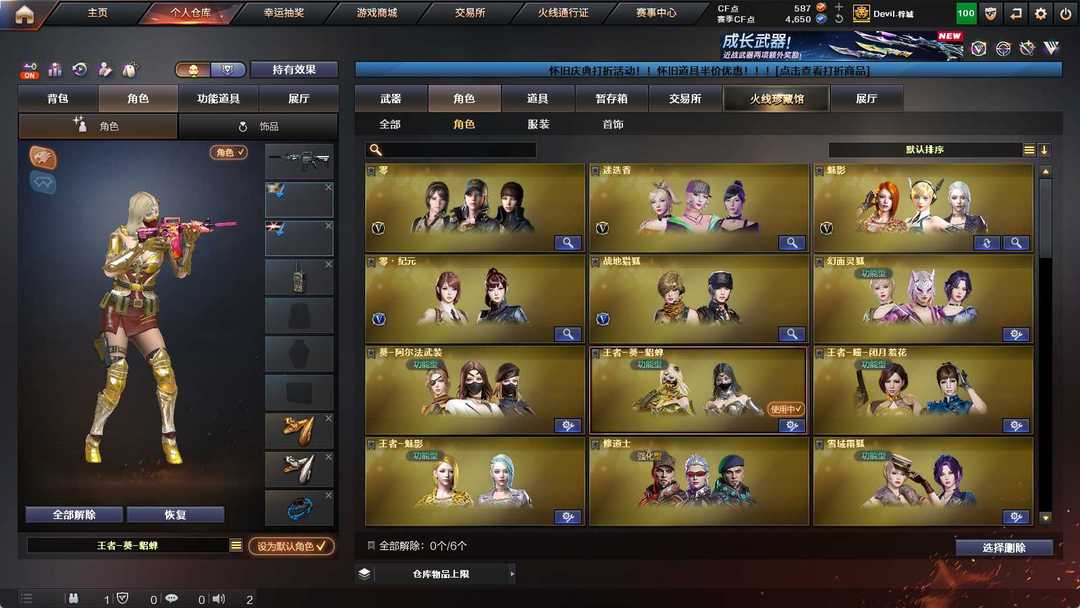Click the home icon in top bar
This screenshot has width=1080, height=608.
click(x=24, y=14)
